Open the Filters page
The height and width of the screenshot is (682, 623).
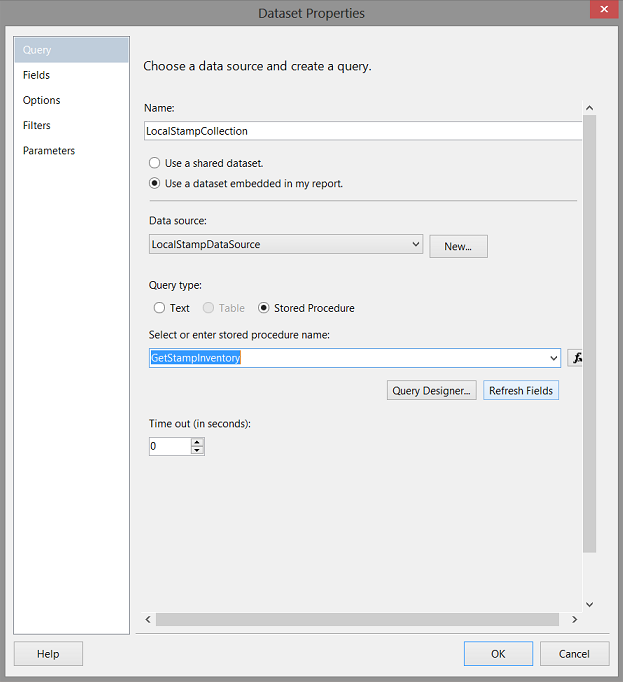[37, 125]
